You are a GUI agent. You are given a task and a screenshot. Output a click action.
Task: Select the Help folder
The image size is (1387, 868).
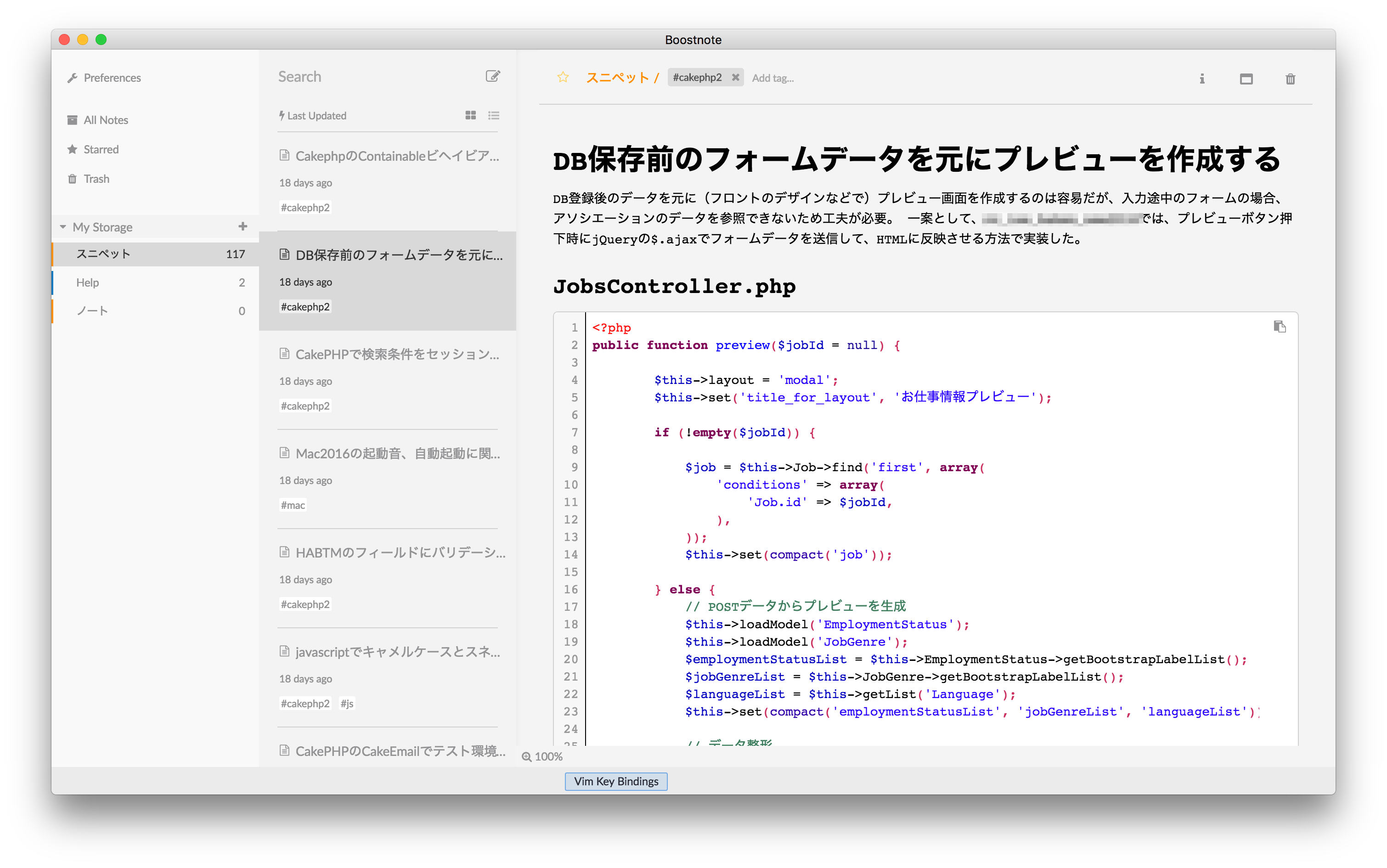point(87,282)
